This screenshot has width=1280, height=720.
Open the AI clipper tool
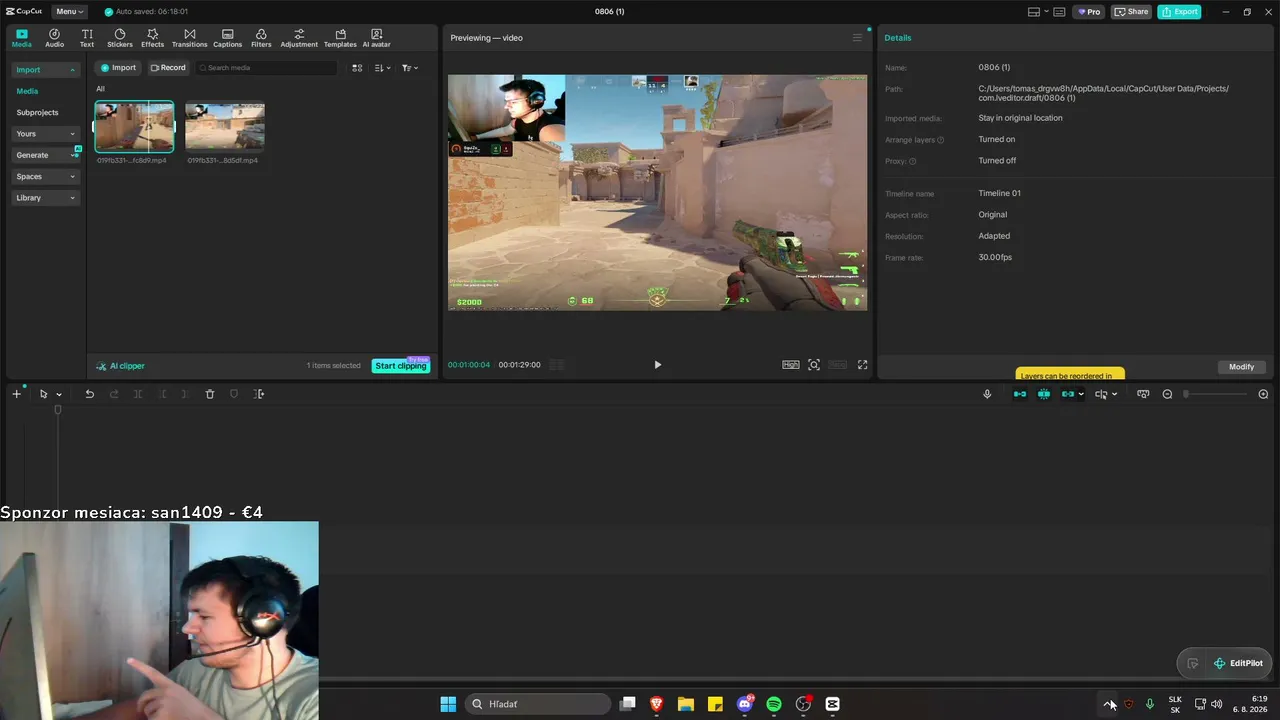click(x=120, y=366)
